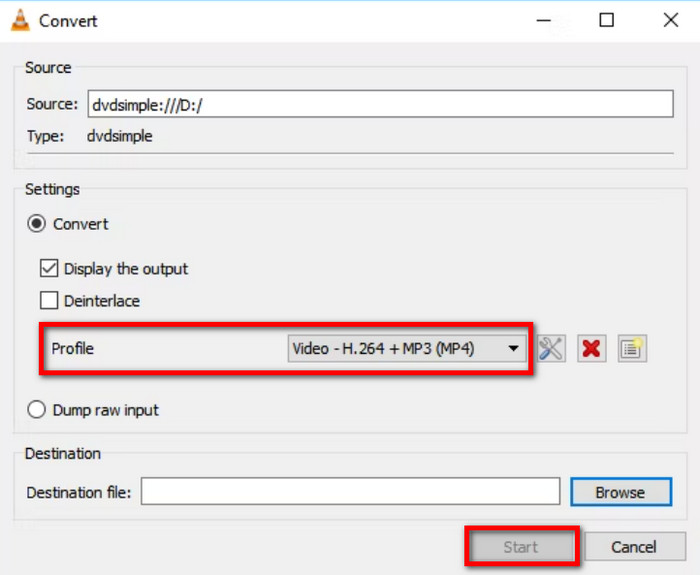Screen dimensions: 700x575
Task: Open the Profile dropdown Video - H.264 + MP3
Action: (x=407, y=349)
